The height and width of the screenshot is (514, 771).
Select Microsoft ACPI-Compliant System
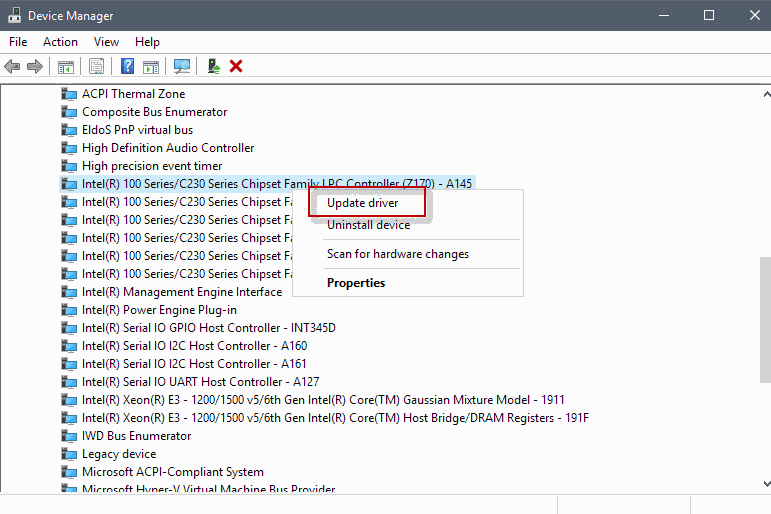click(173, 472)
